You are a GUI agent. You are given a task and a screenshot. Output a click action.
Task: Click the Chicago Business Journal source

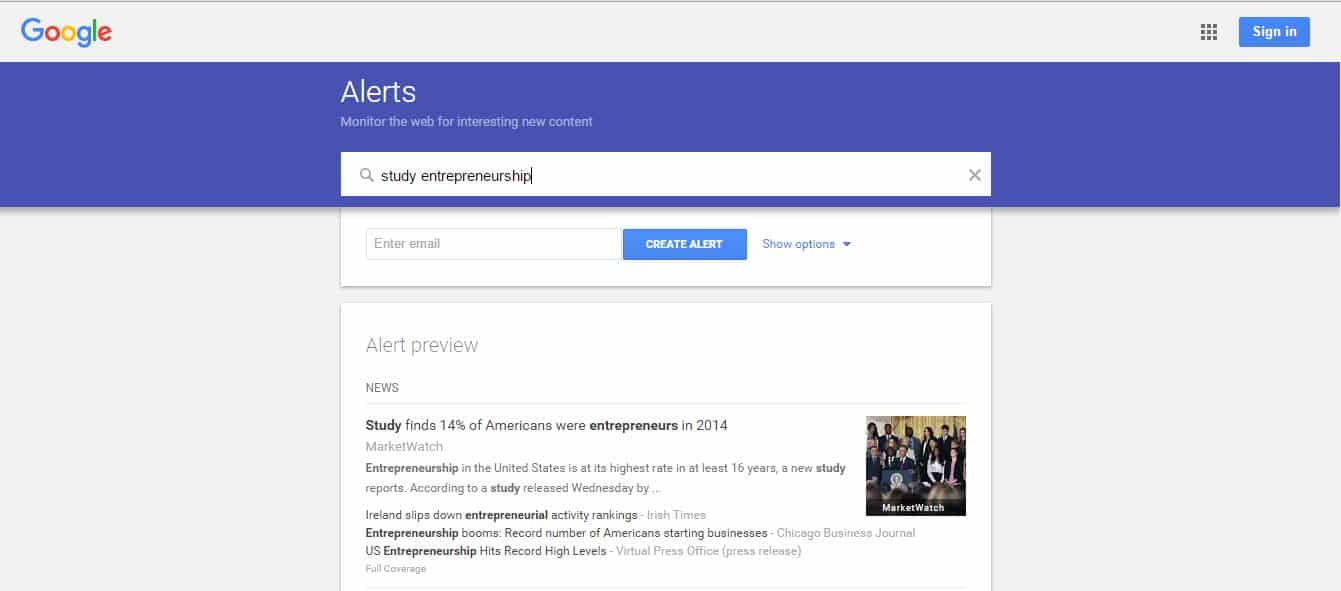846,533
